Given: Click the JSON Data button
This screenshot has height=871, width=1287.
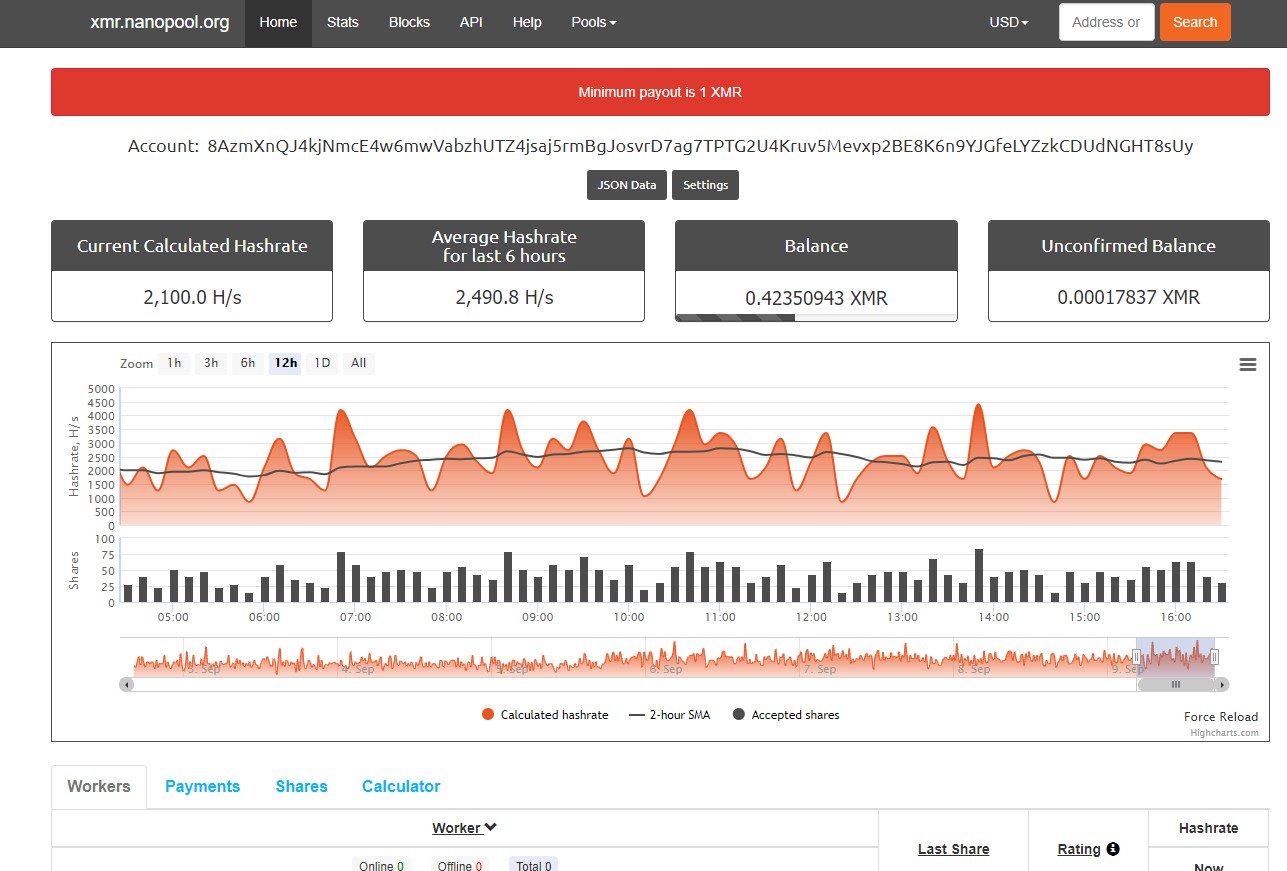Looking at the screenshot, I should click(626, 185).
